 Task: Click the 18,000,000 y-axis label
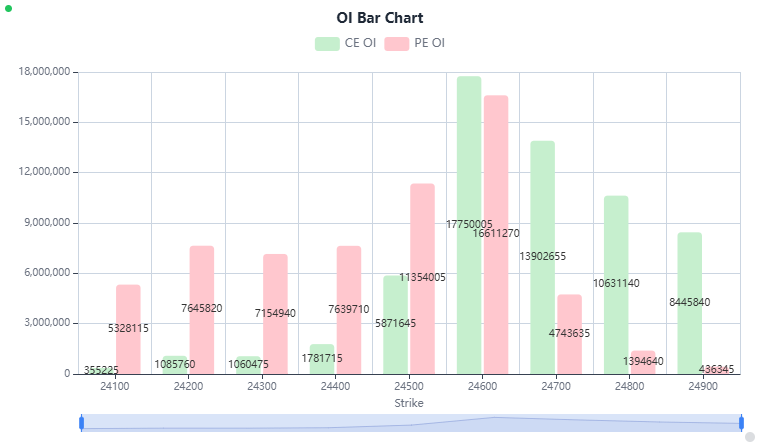point(44,72)
